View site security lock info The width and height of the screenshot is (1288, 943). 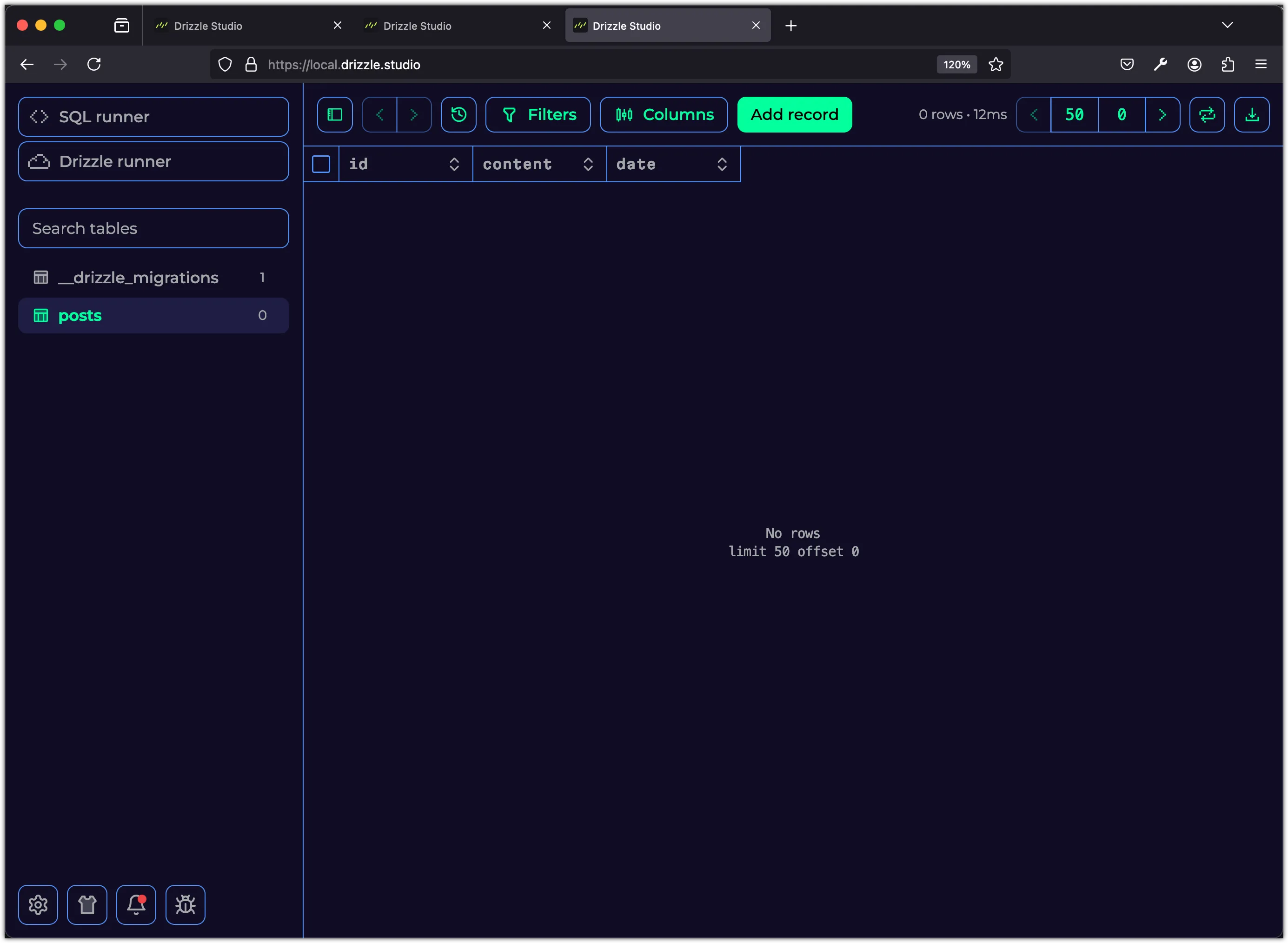[251, 65]
